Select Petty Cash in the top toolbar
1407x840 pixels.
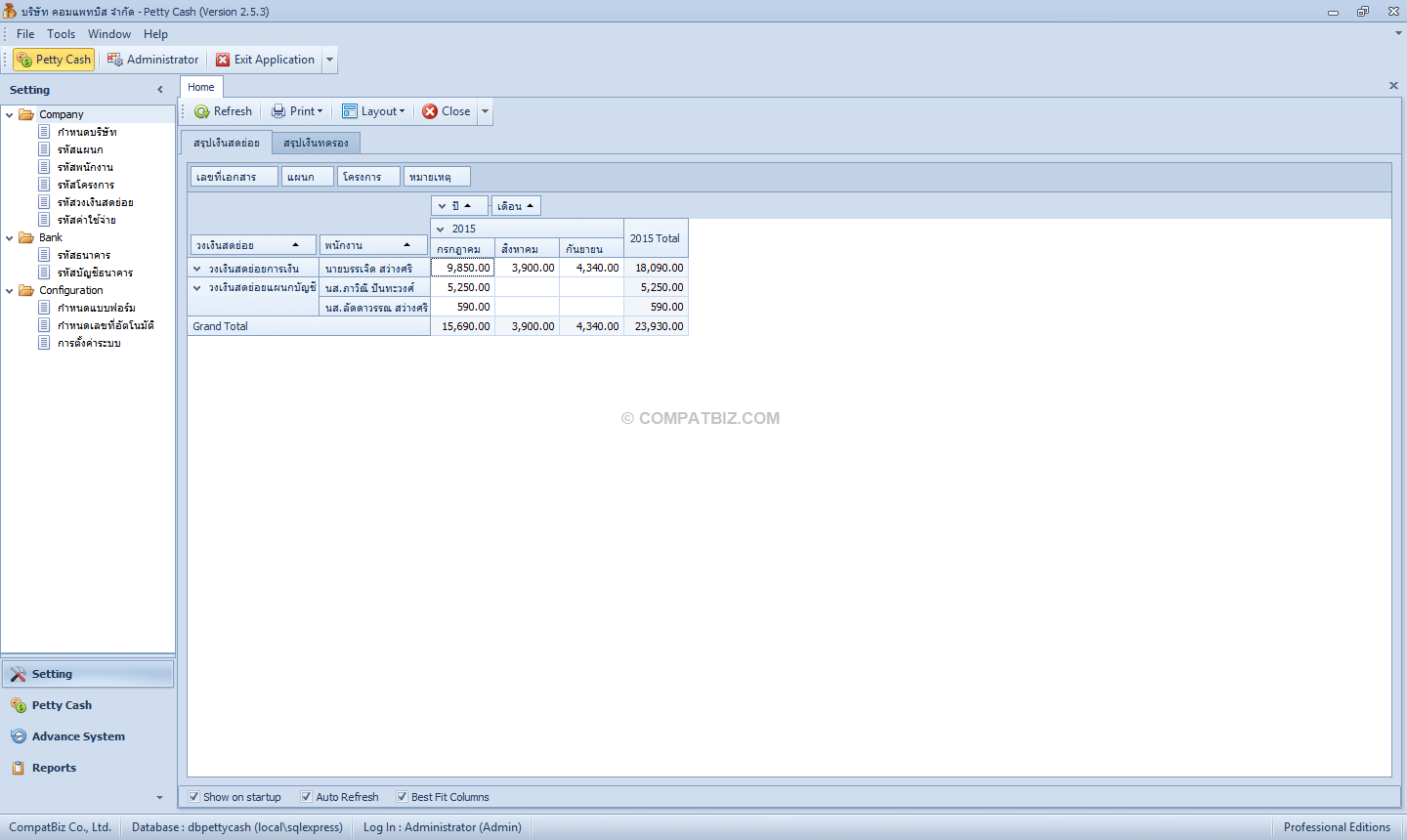tap(54, 60)
